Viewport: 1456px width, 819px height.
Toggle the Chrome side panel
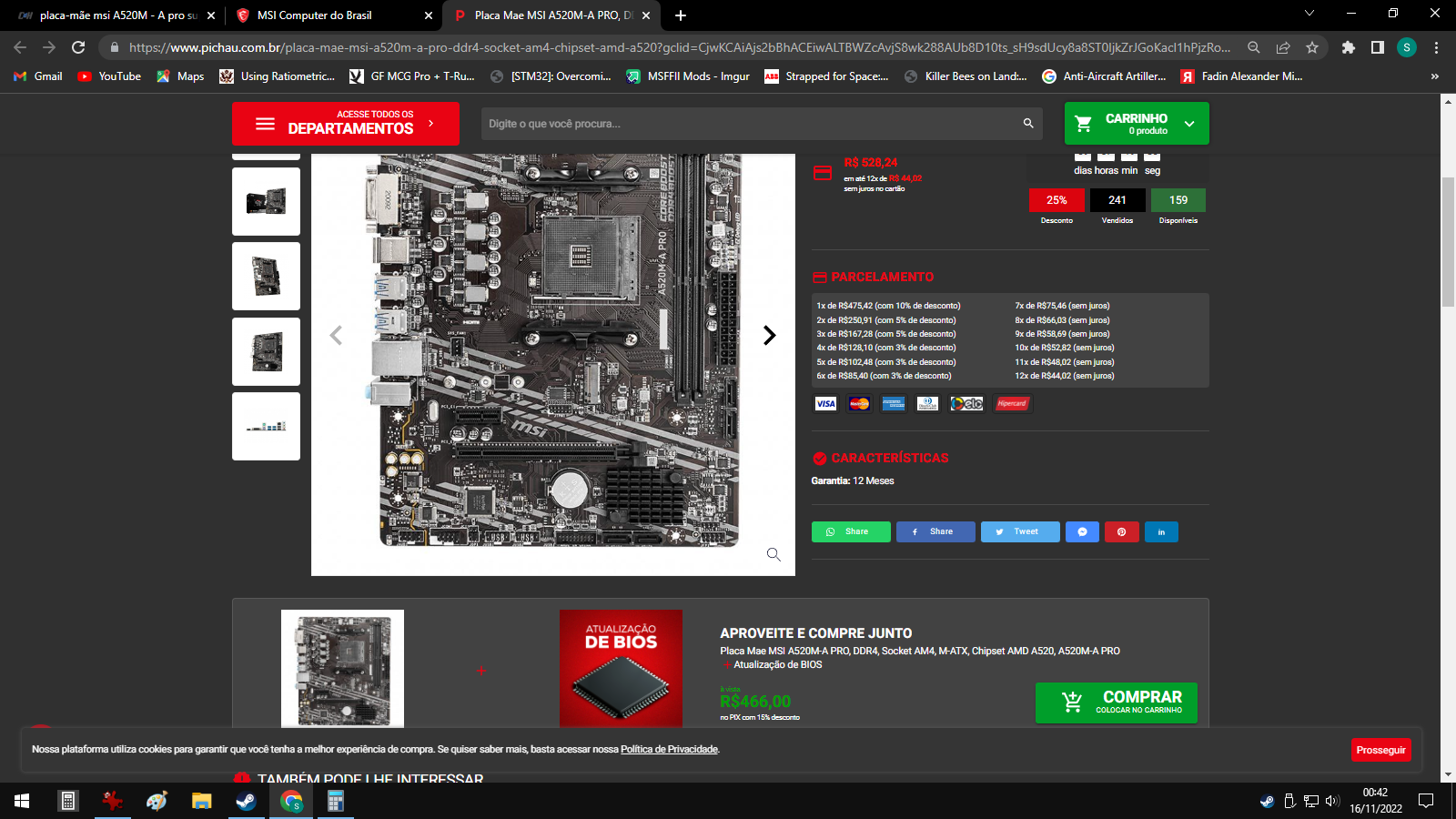coord(1378,47)
